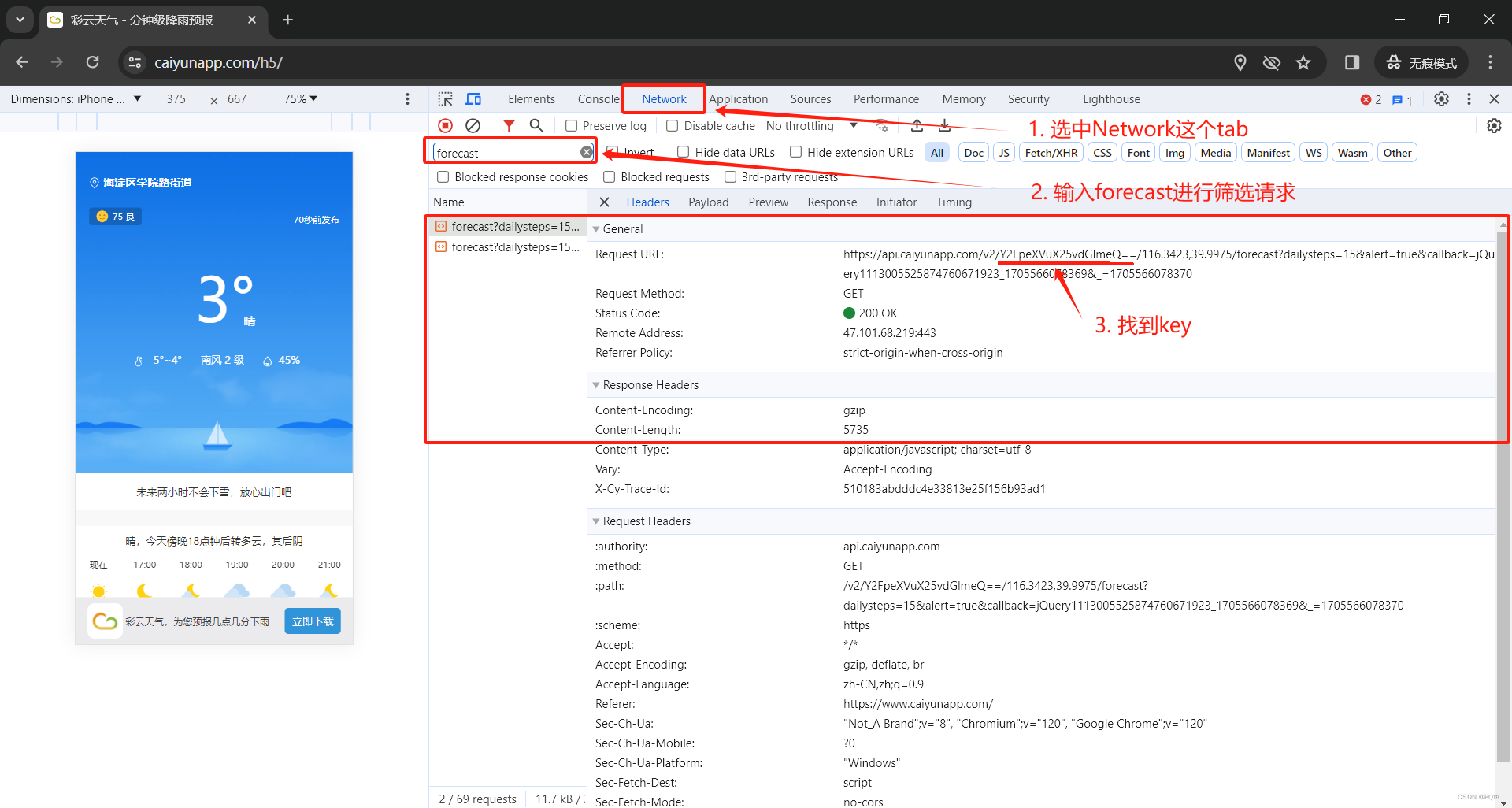Close the request details pane
Image resolution: width=1512 pixels, height=808 pixels.
[604, 202]
